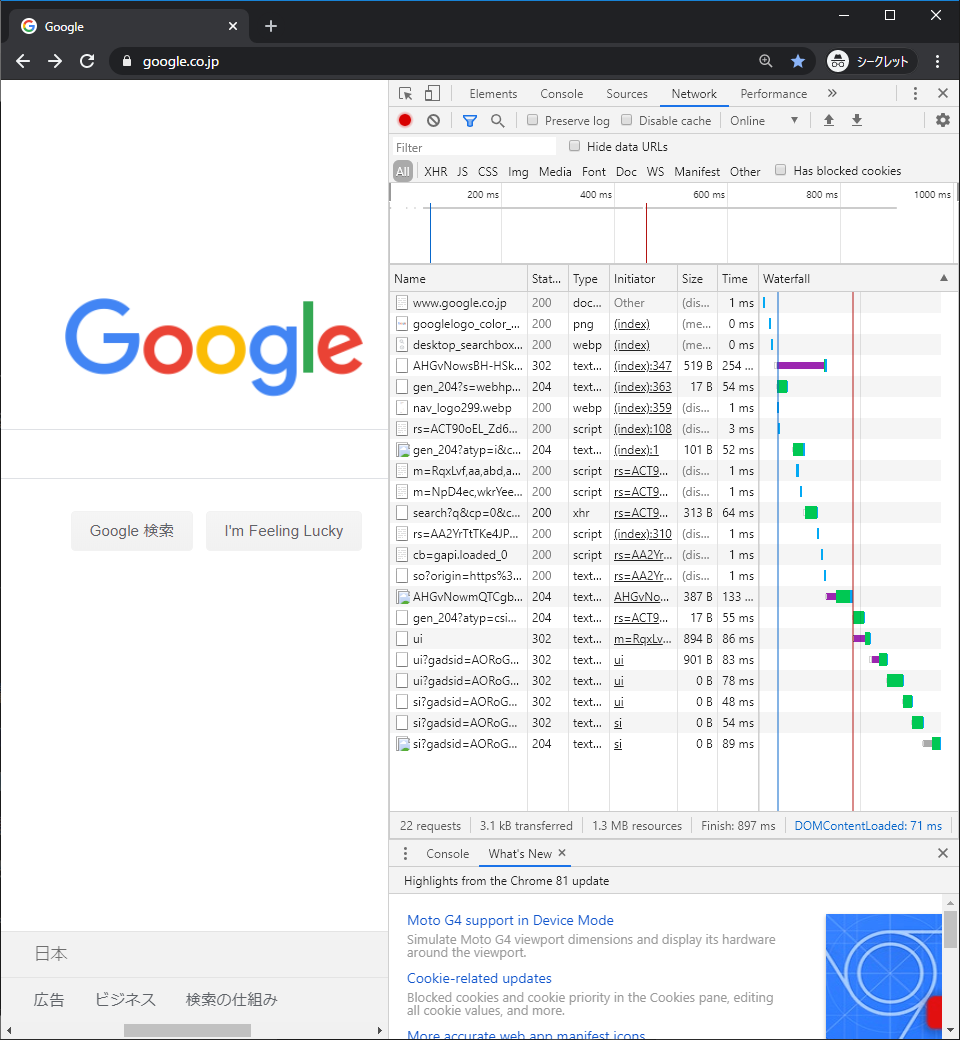Image resolution: width=960 pixels, height=1040 pixels.
Task: Select the www.google.co.jp request row
Action: coord(665,302)
